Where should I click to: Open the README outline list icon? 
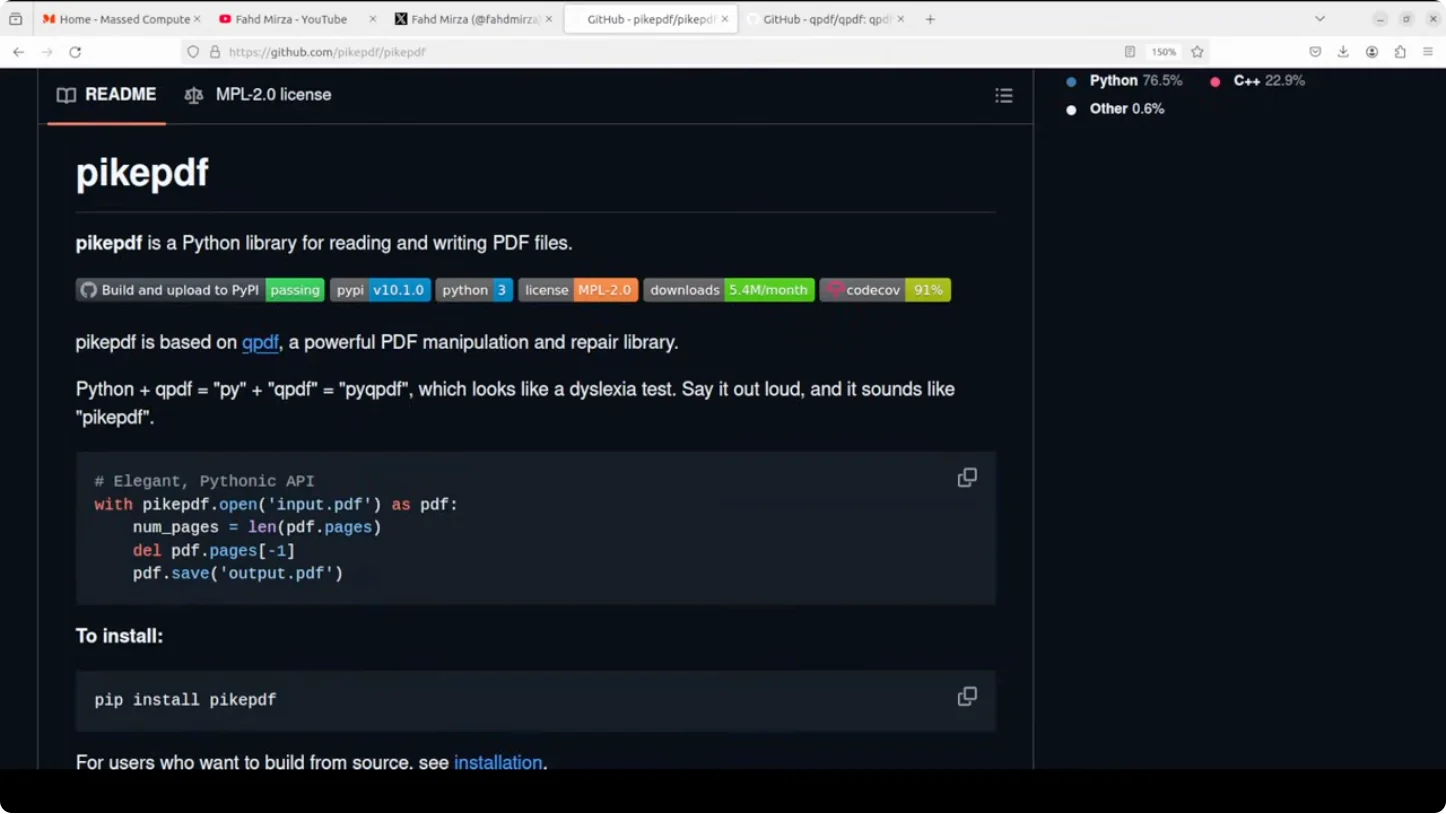point(1003,96)
